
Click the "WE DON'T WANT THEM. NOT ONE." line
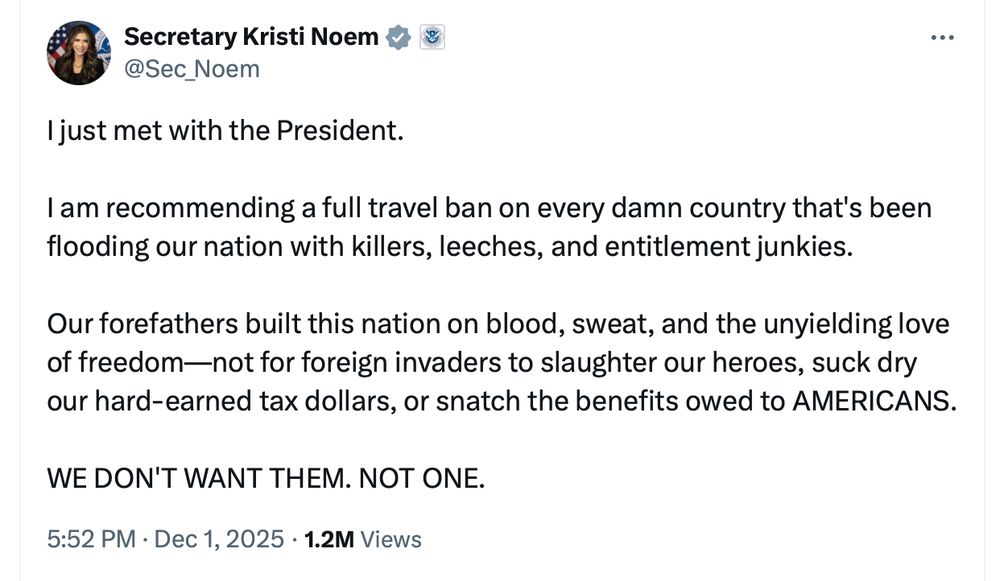(x=266, y=478)
